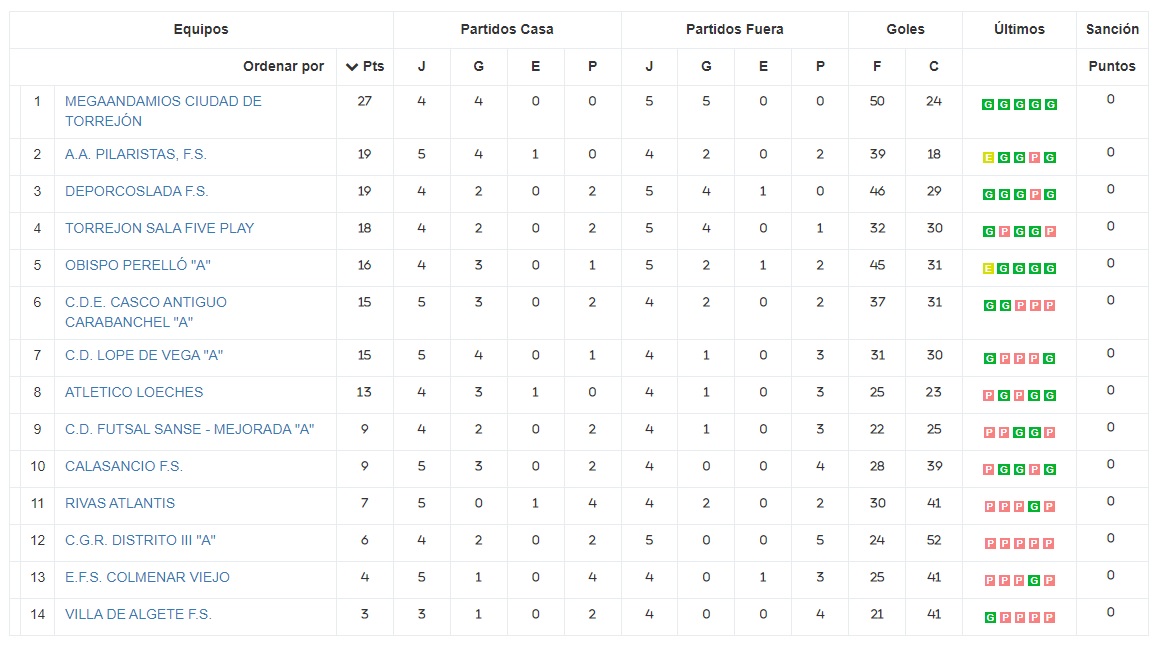Click the leftmost G badge in Megaandamios row

988,105
